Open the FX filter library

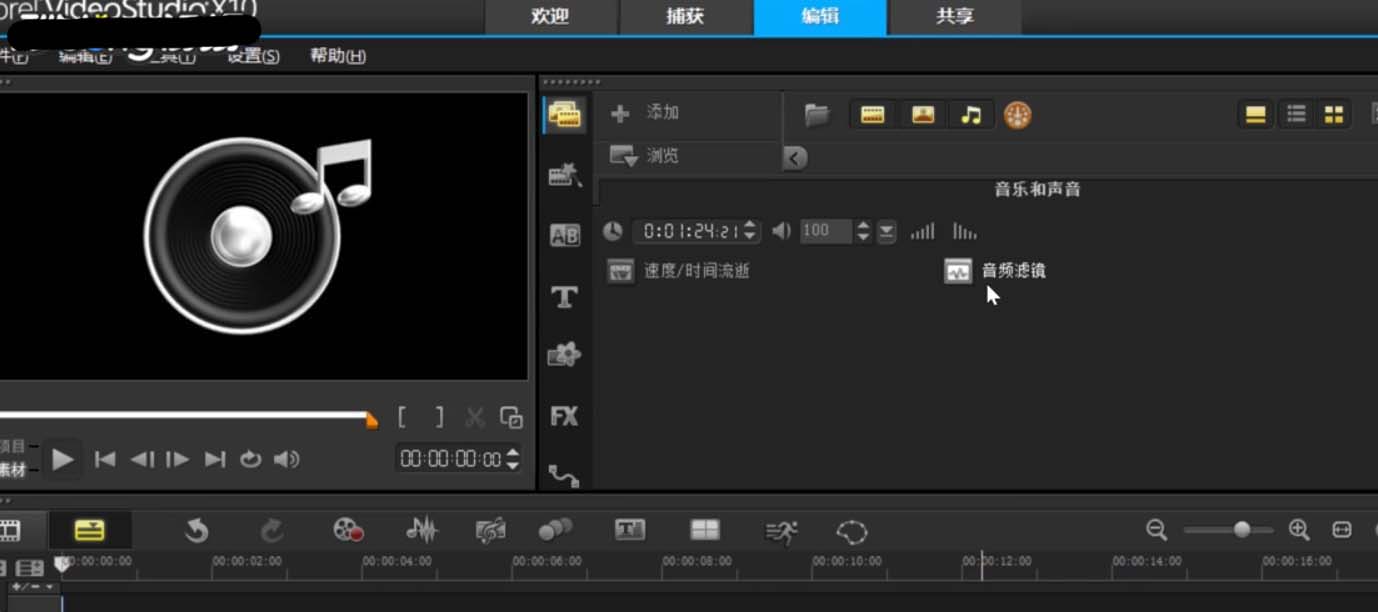coord(564,416)
